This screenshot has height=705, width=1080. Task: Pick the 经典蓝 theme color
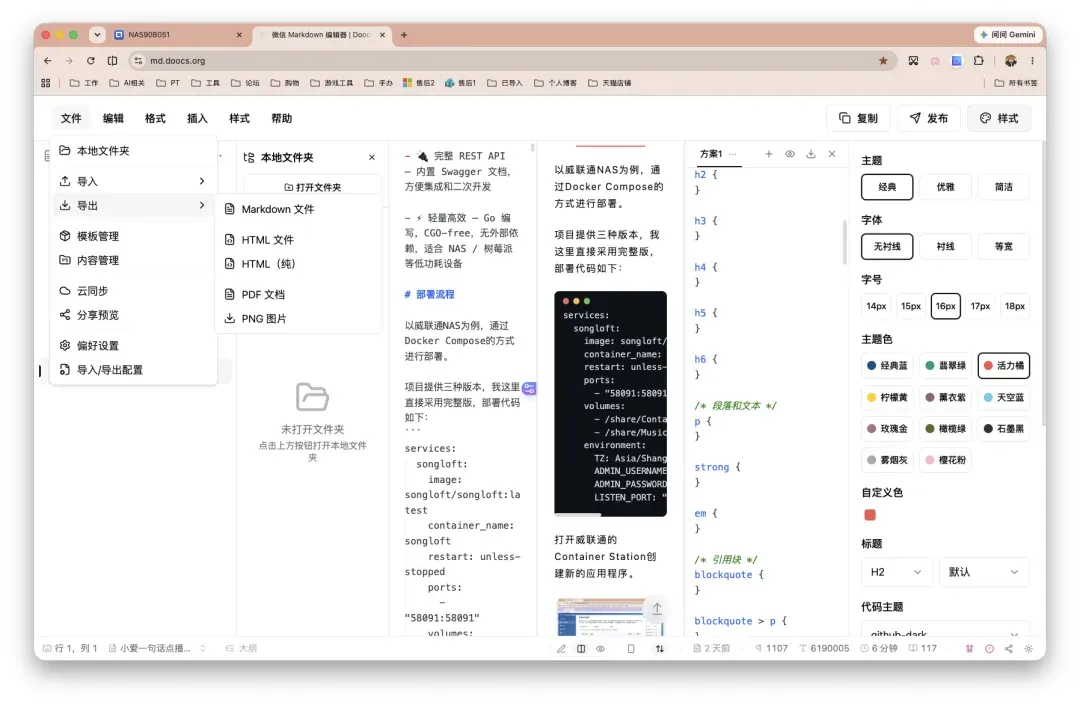pos(887,366)
